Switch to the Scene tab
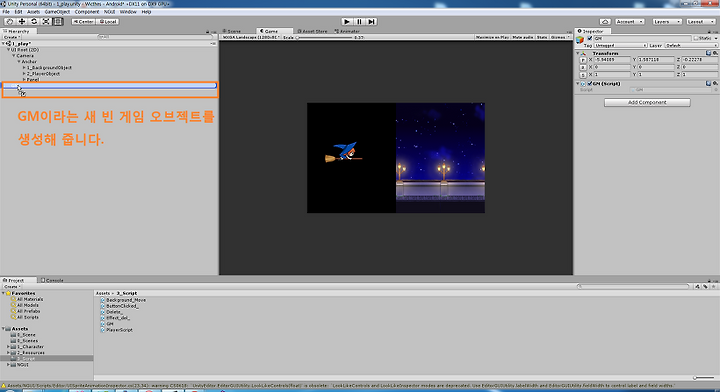Screen dimensions: 720x392 (232, 31)
